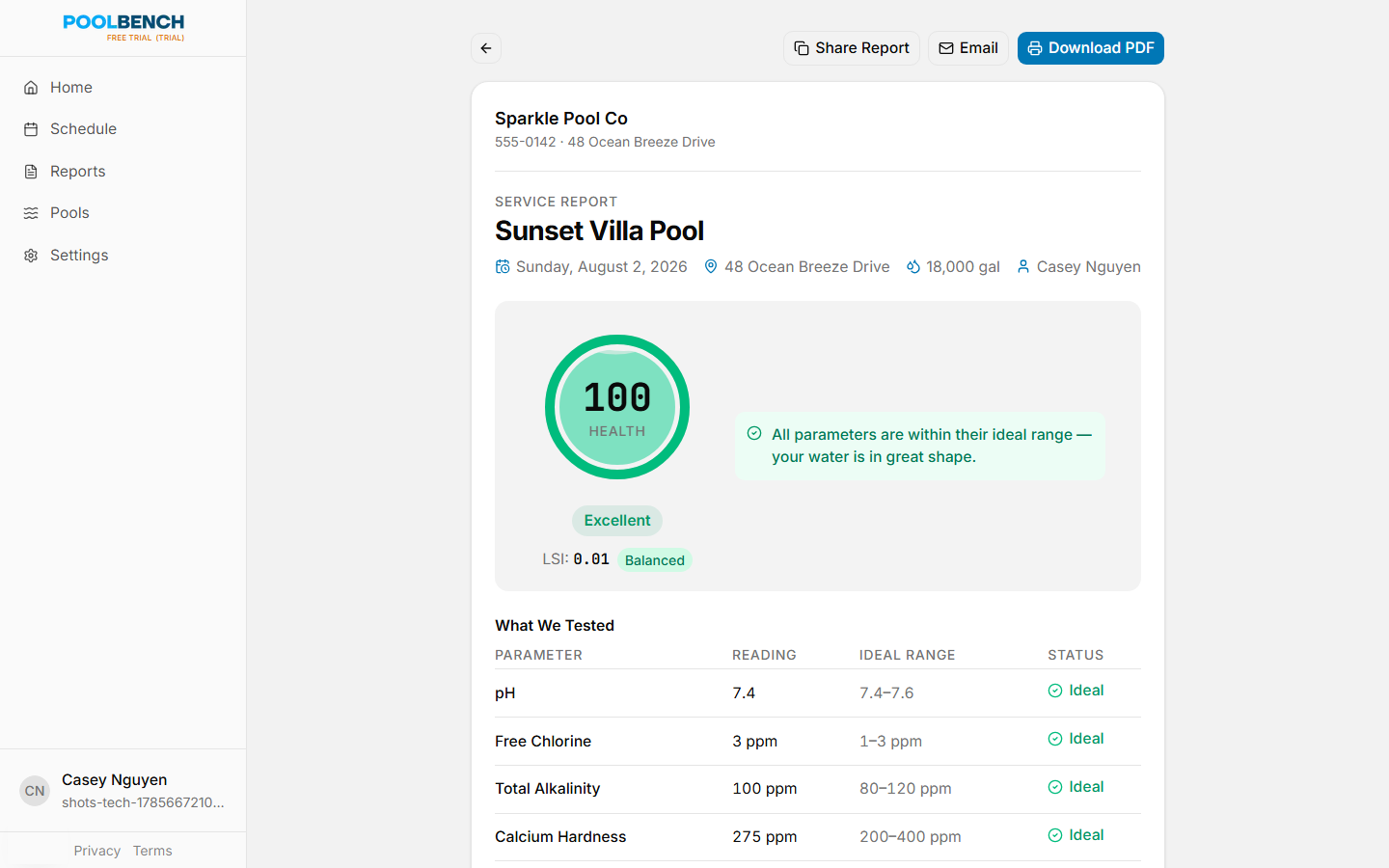This screenshot has height=868, width=1389.
Task: Open the Pools section
Action: tap(123, 213)
